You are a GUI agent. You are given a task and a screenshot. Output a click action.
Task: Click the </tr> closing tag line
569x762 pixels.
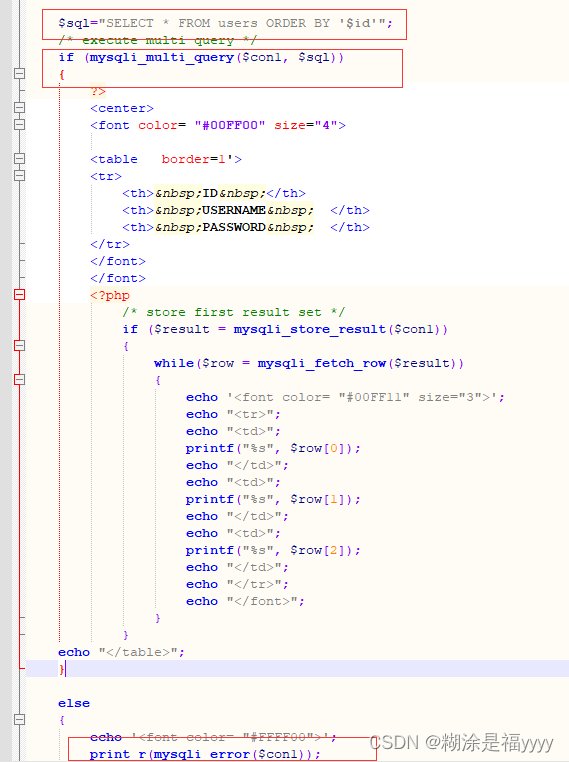coord(110,244)
